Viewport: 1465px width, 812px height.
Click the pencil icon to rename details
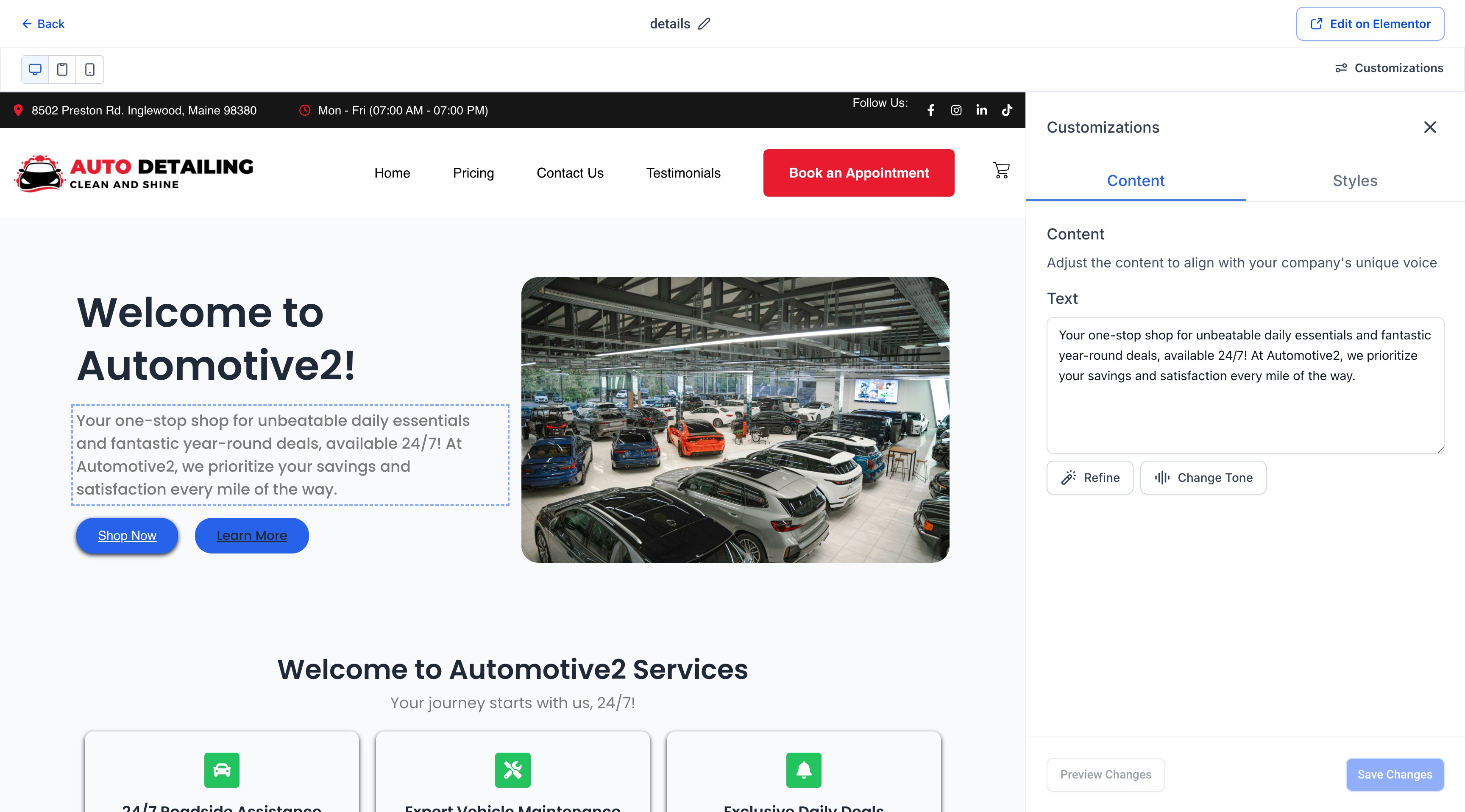[705, 24]
